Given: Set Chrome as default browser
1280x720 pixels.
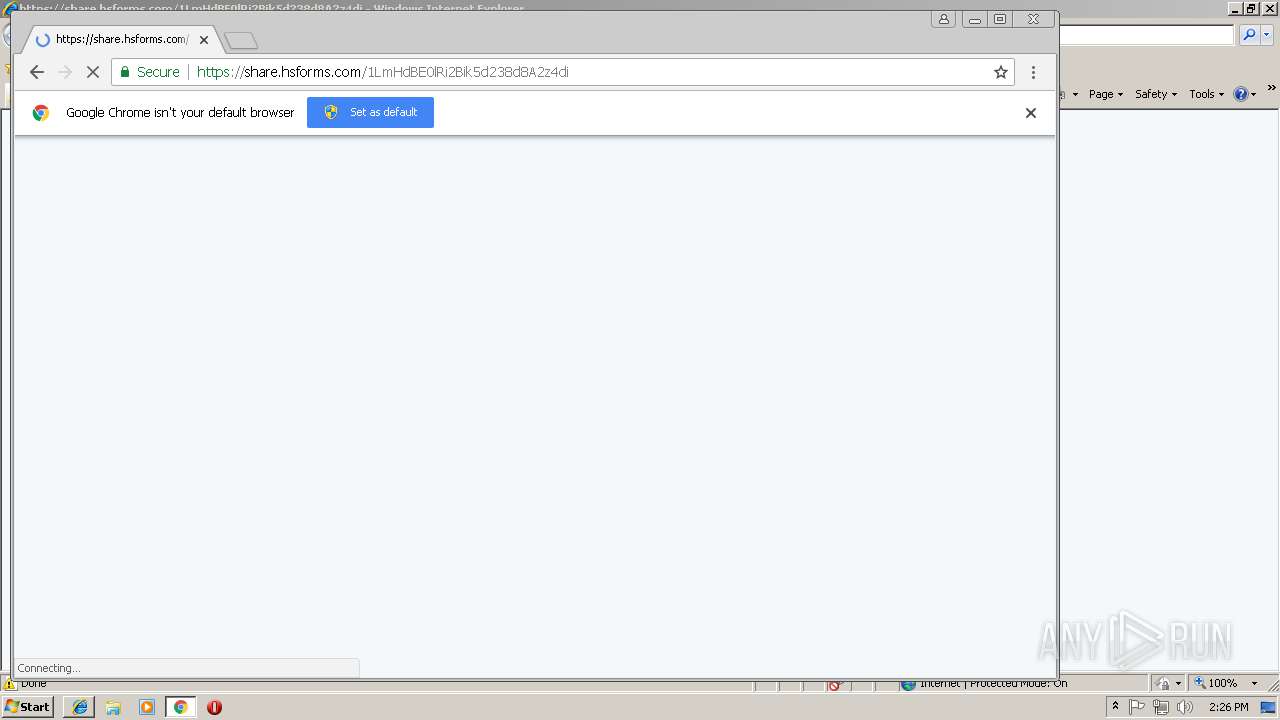Looking at the screenshot, I should coord(370,112).
